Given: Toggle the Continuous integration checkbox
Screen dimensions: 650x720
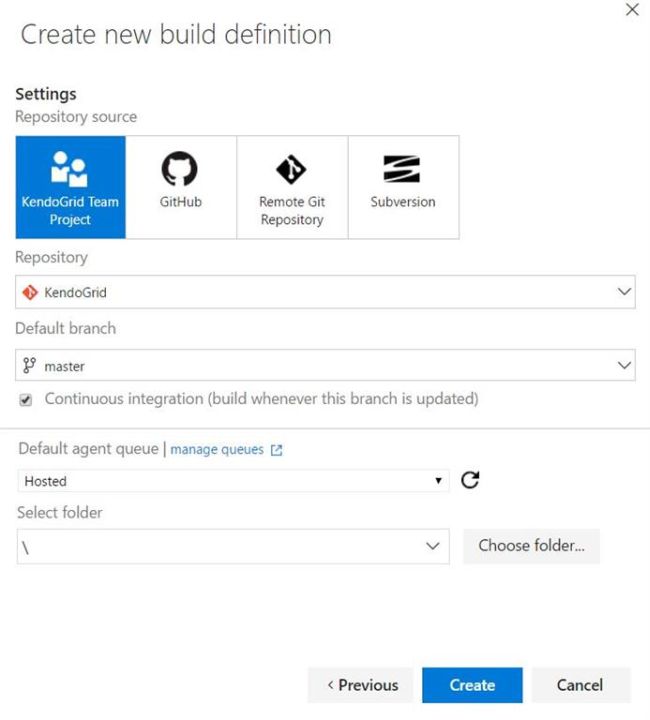Looking at the screenshot, I should (x=25, y=399).
